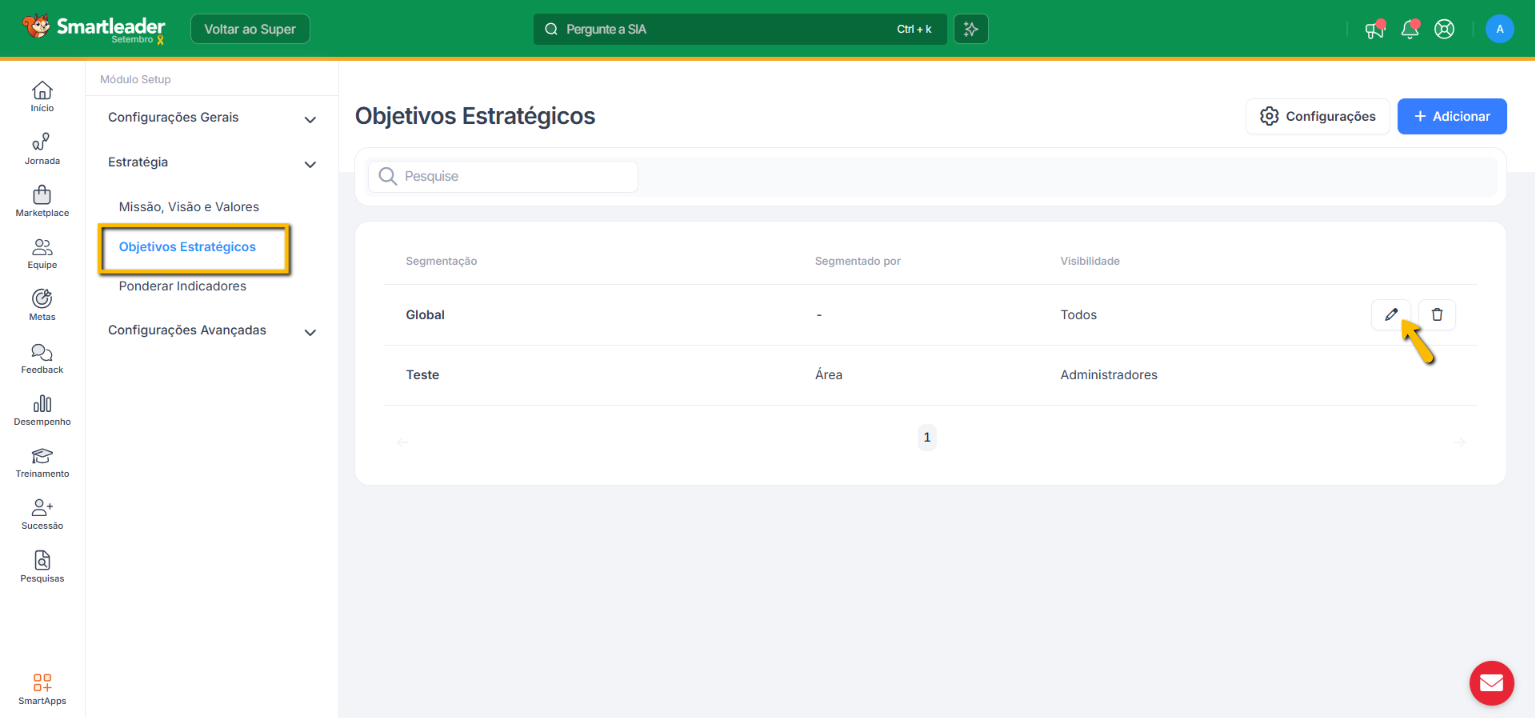Click the AI sparkle icon beside search
The image size is (1535, 718).
click(x=970, y=29)
